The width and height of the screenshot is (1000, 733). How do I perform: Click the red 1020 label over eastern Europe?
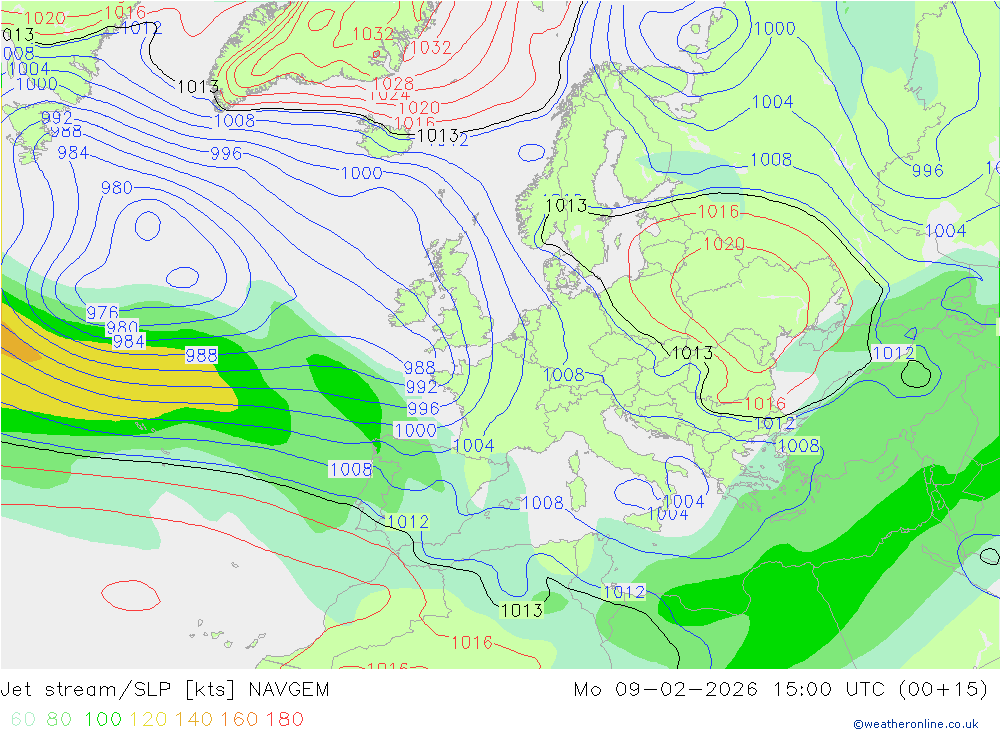[724, 244]
